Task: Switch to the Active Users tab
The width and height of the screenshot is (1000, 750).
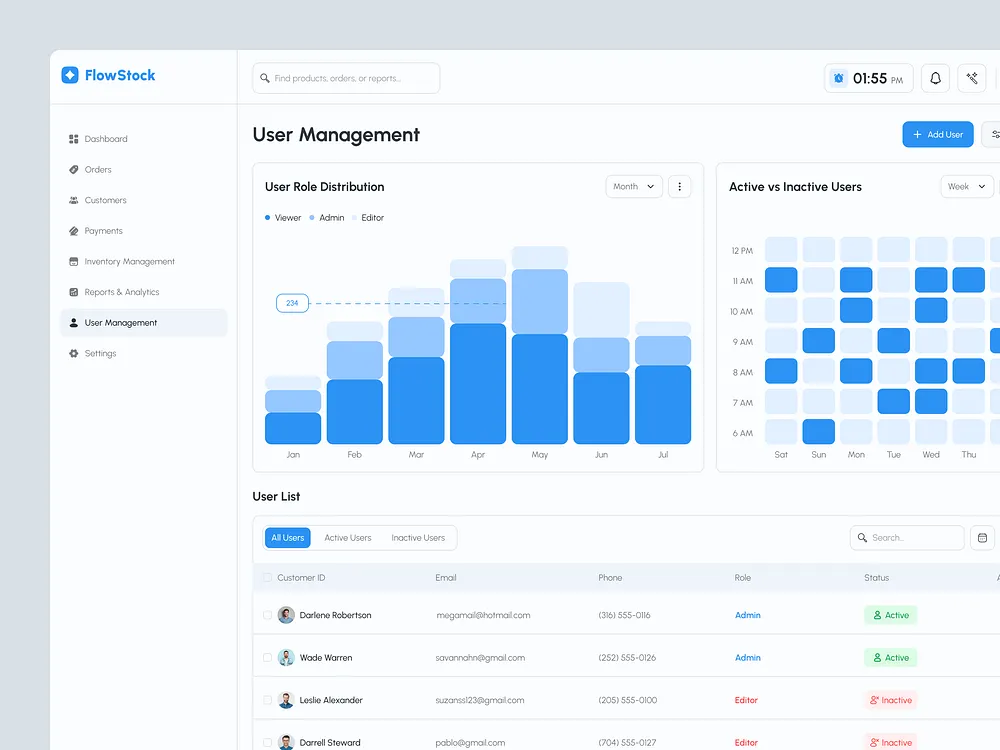Action: pos(347,537)
